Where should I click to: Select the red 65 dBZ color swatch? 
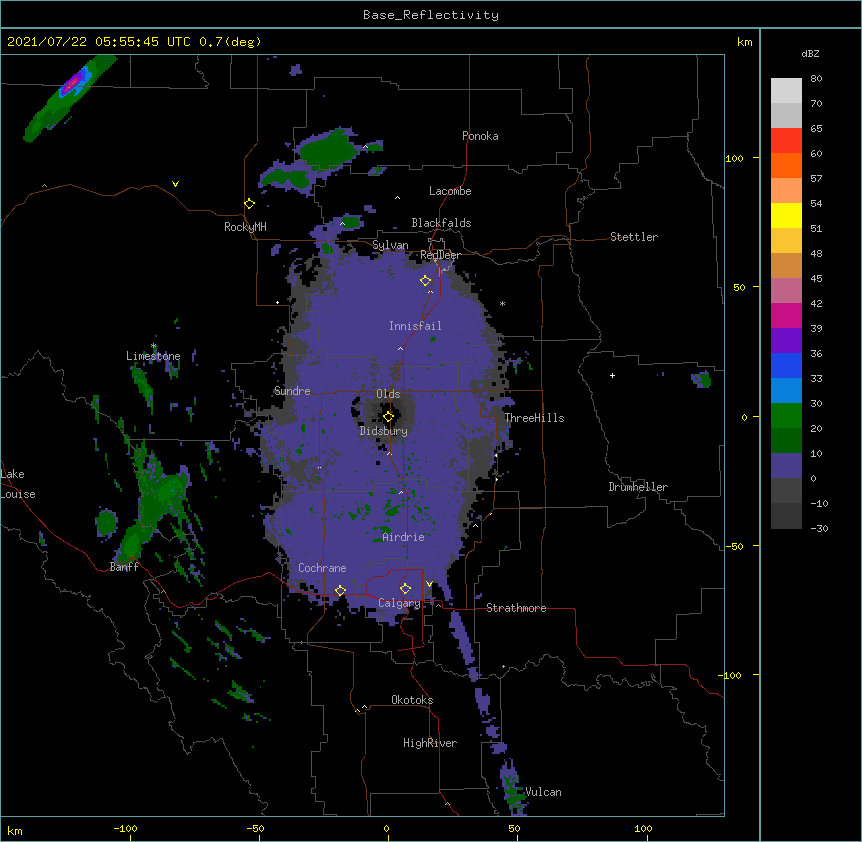(786, 140)
